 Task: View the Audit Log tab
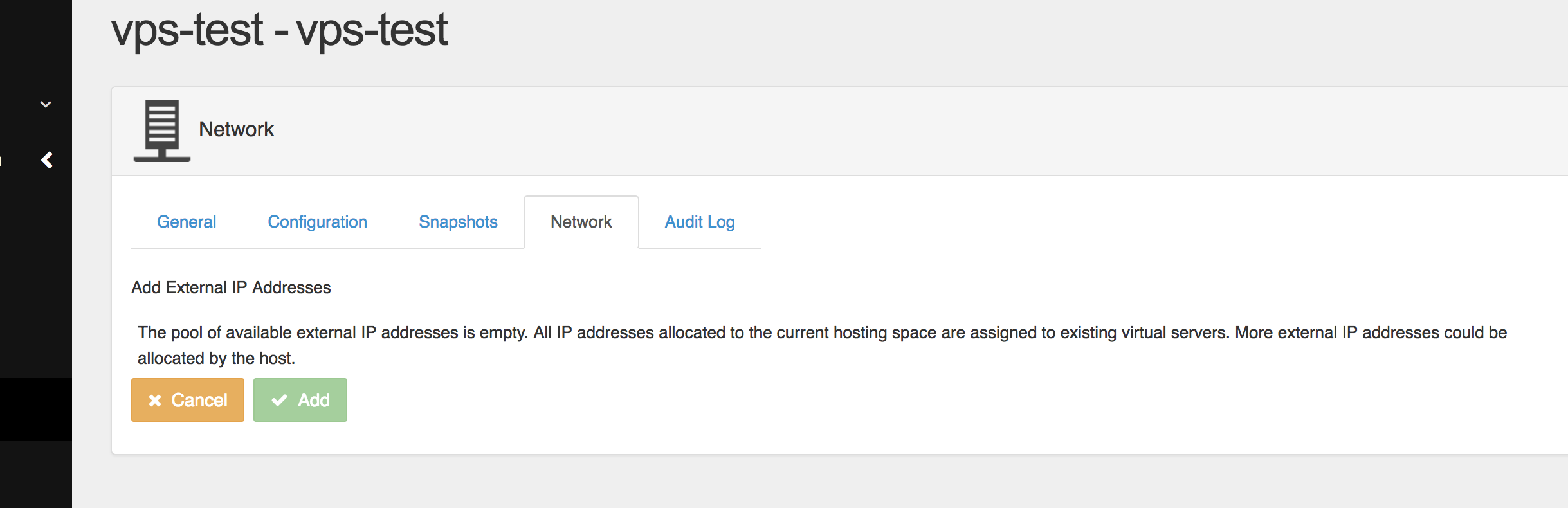700,222
